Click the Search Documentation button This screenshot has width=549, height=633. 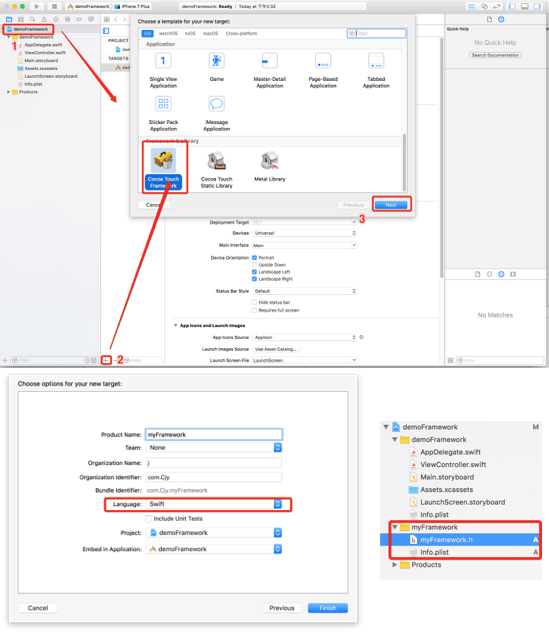[x=495, y=55]
